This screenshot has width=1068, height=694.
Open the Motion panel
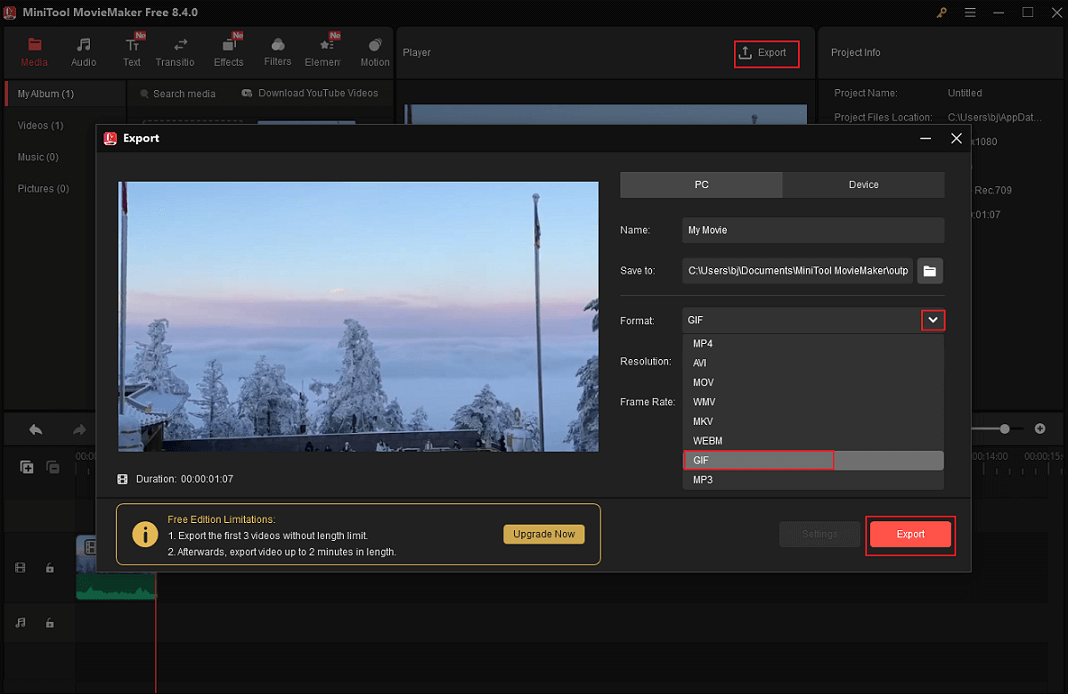tap(374, 51)
